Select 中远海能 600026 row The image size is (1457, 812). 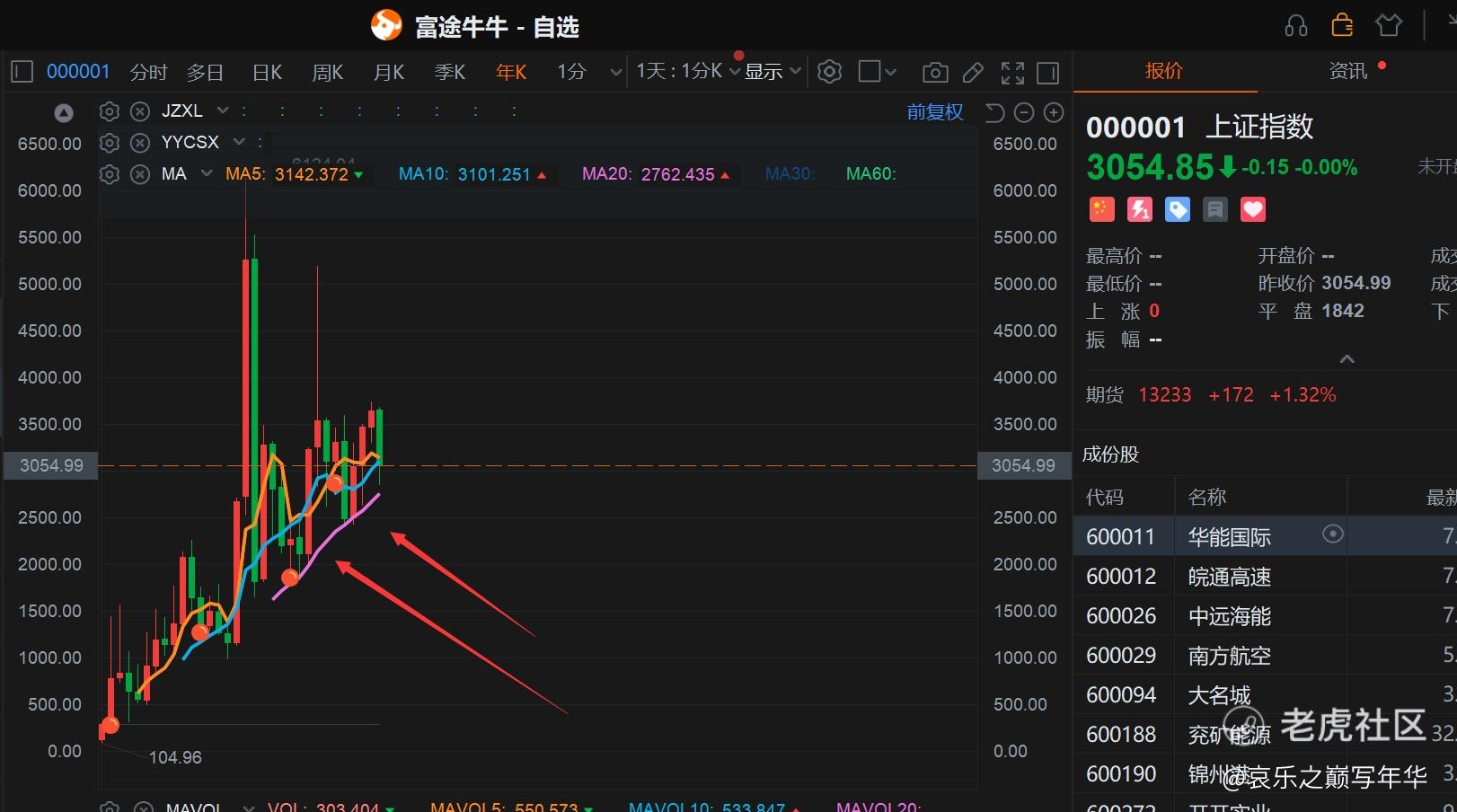click(1265, 615)
